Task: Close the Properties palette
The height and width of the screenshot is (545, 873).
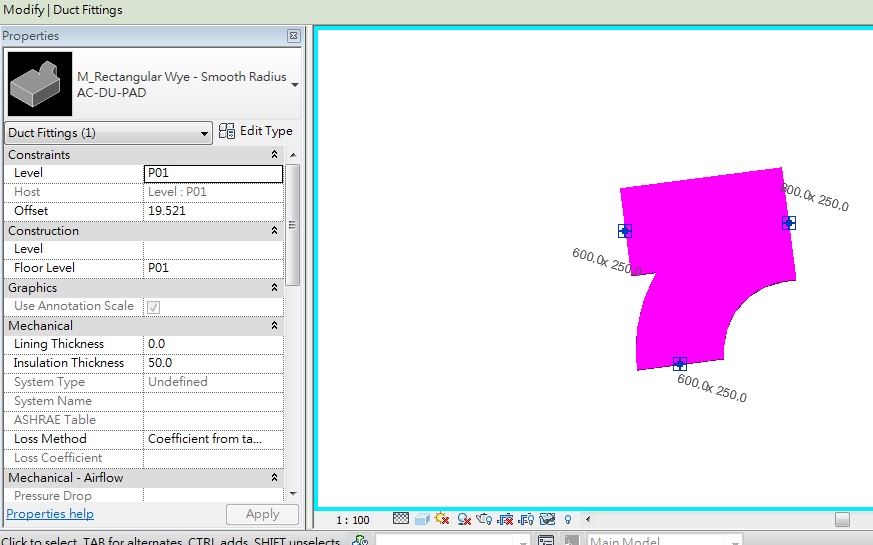Action: (x=293, y=36)
